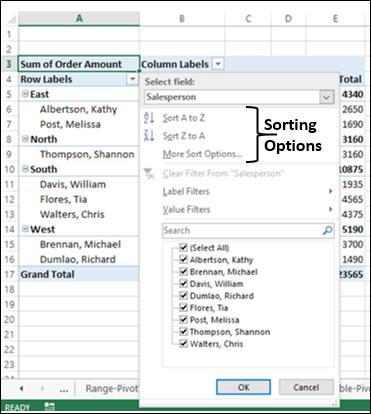Collapse the East group minus icon
Viewport: 371px width, 414px height.
pyautogui.click(x=25, y=94)
